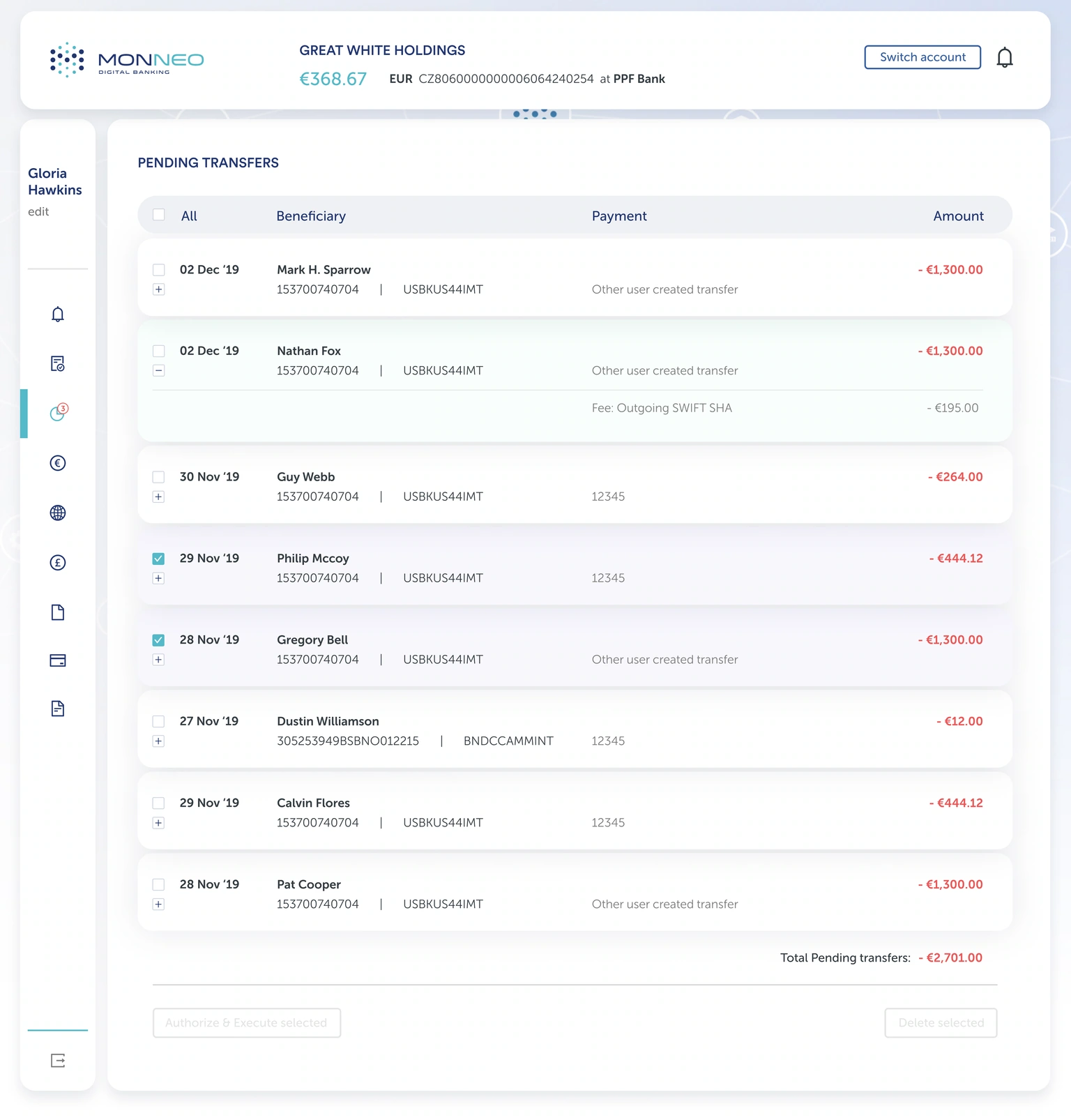1071x1120 pixels.
Task: Click the Payment column header
Action: coord(619,216)
